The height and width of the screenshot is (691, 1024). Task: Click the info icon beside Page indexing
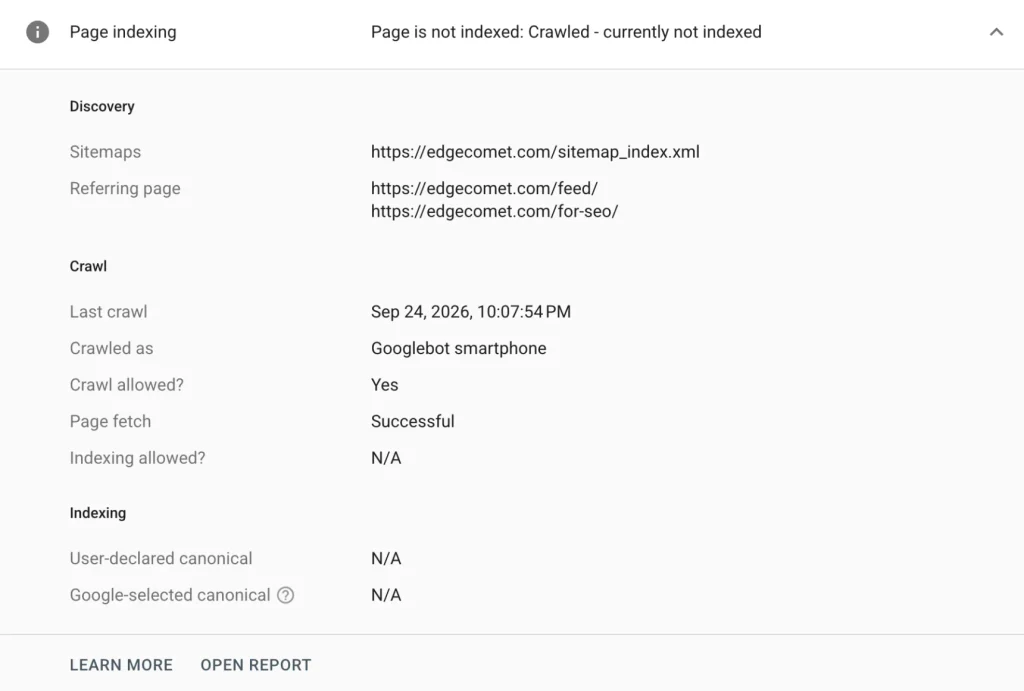click(37, 32)
